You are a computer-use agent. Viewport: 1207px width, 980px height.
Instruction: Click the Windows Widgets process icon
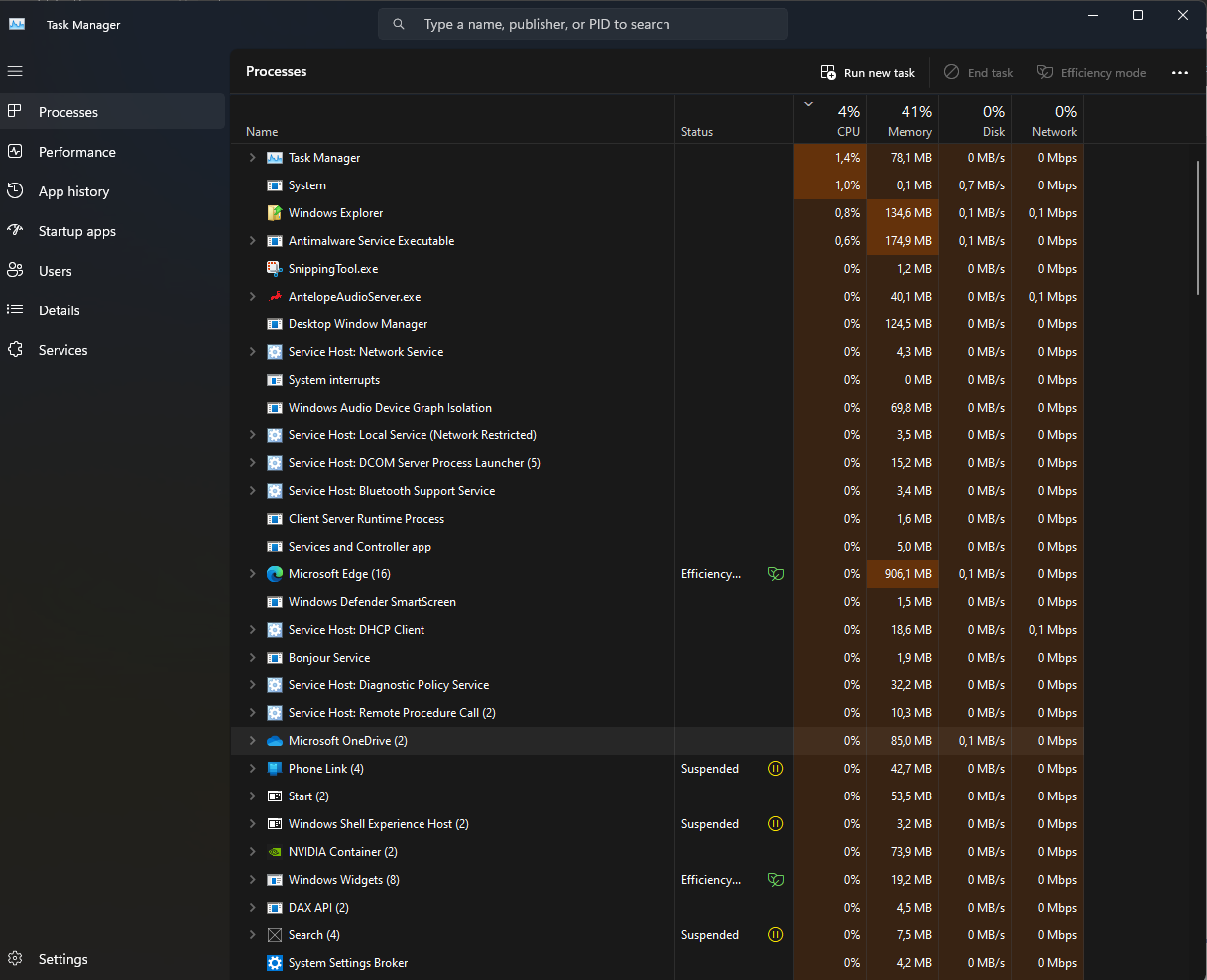275,880
